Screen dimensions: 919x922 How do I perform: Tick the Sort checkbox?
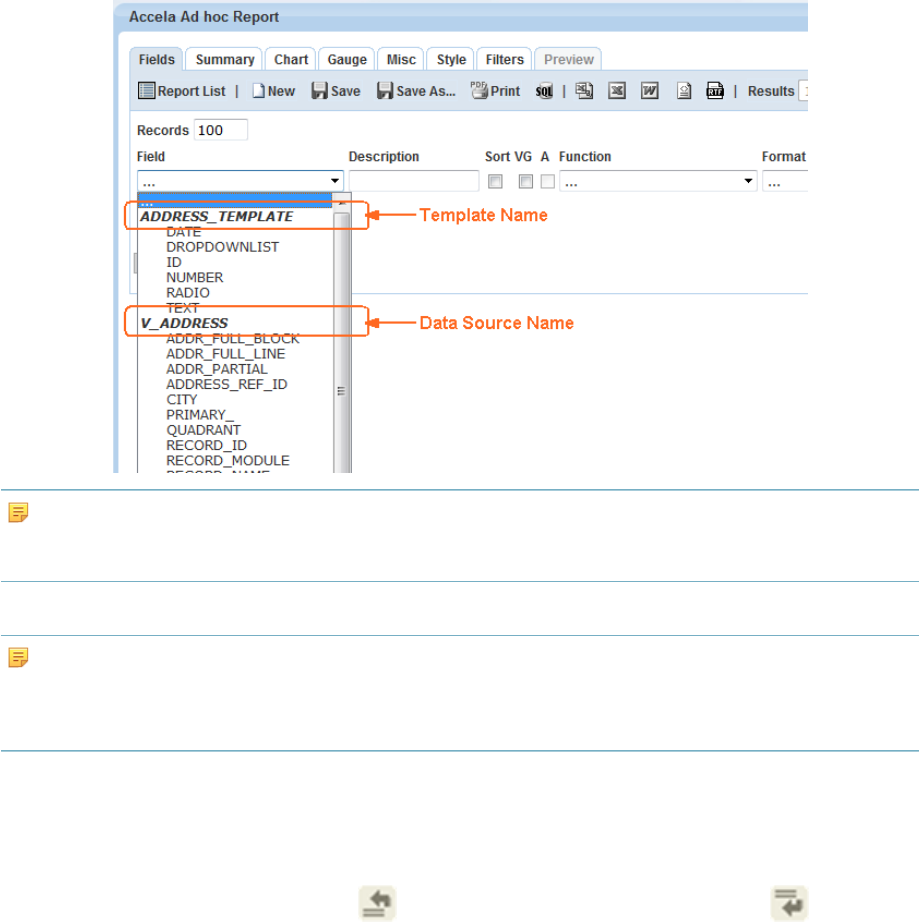click(495, 181)
